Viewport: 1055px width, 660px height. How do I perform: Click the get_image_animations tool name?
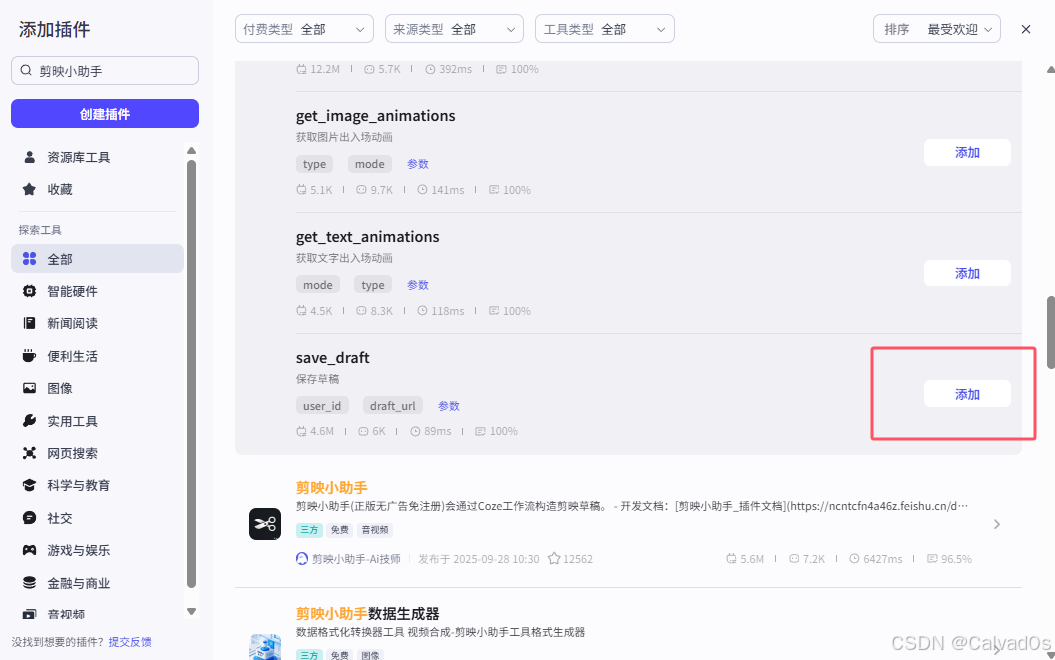click(x=375, y=116)
